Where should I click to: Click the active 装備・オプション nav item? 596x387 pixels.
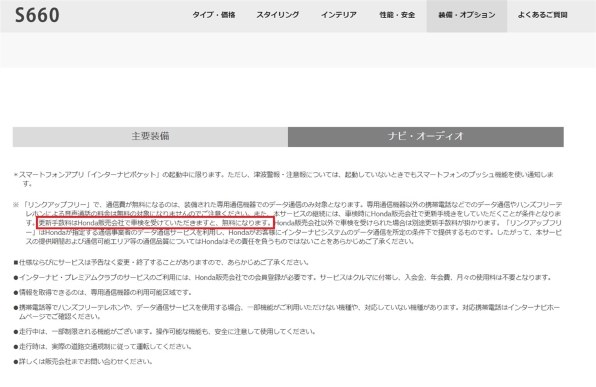(x=467, y=16)
